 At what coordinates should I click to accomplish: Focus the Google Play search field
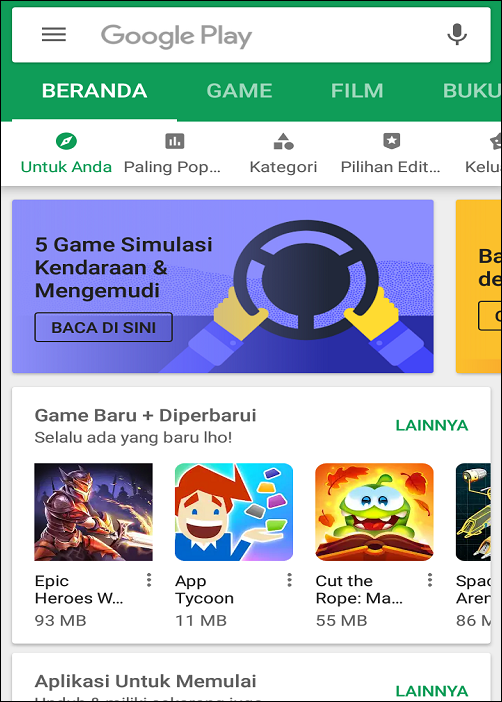click(x=251, y=35)
